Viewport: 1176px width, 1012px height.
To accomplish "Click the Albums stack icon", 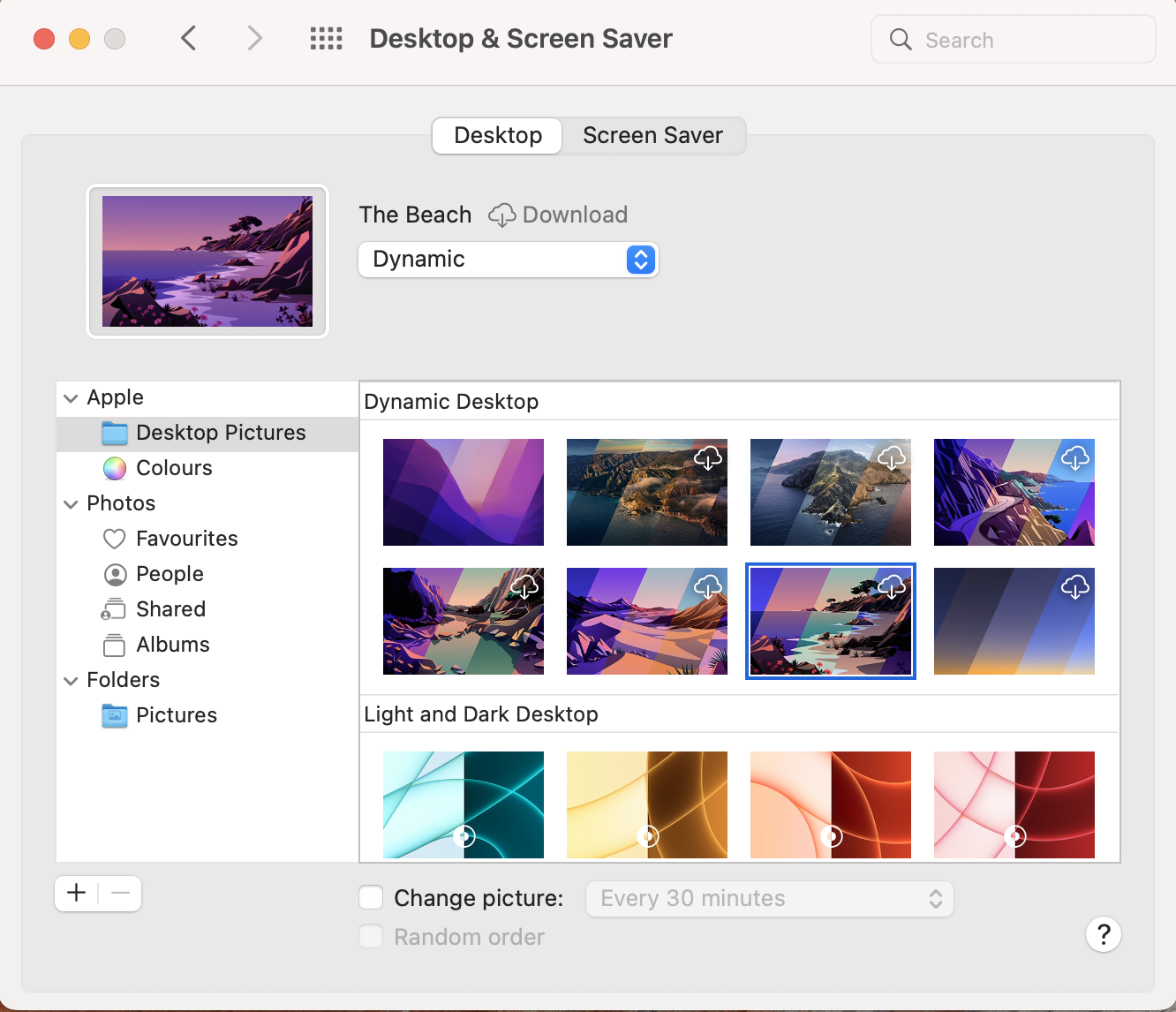I will (115, 645).
